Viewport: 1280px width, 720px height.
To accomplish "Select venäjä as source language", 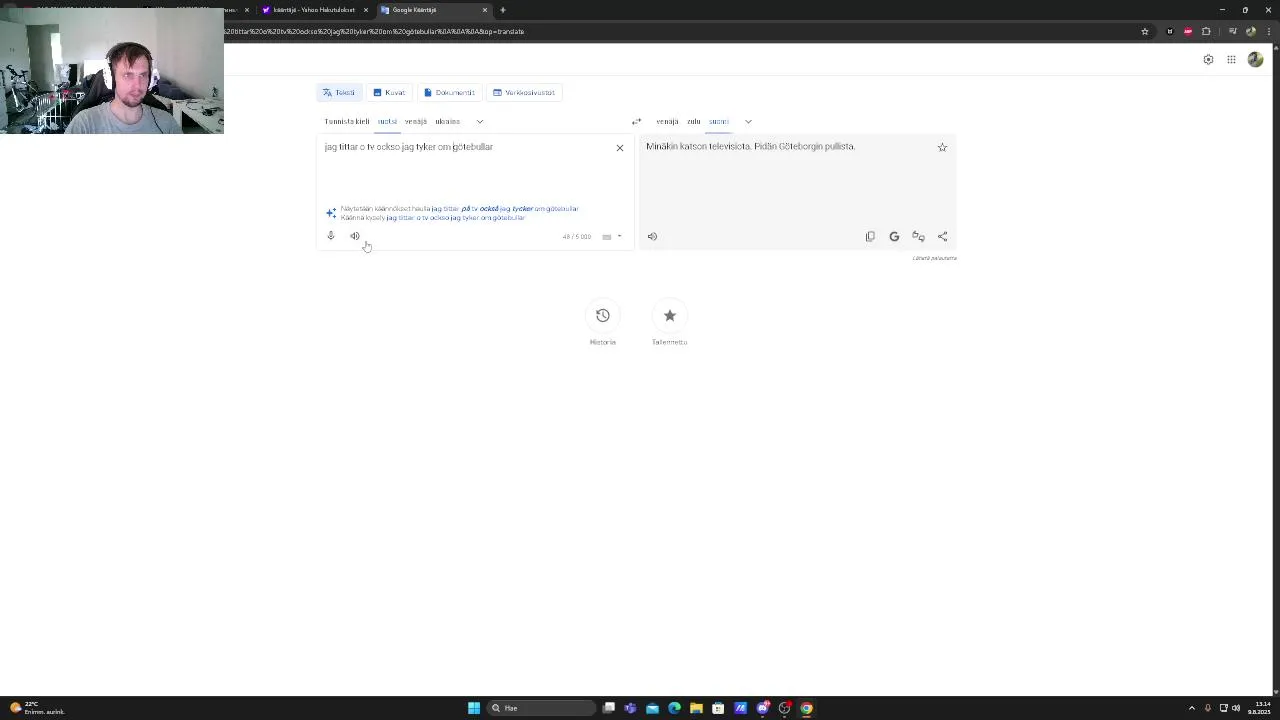I will [x=416, y=122].
